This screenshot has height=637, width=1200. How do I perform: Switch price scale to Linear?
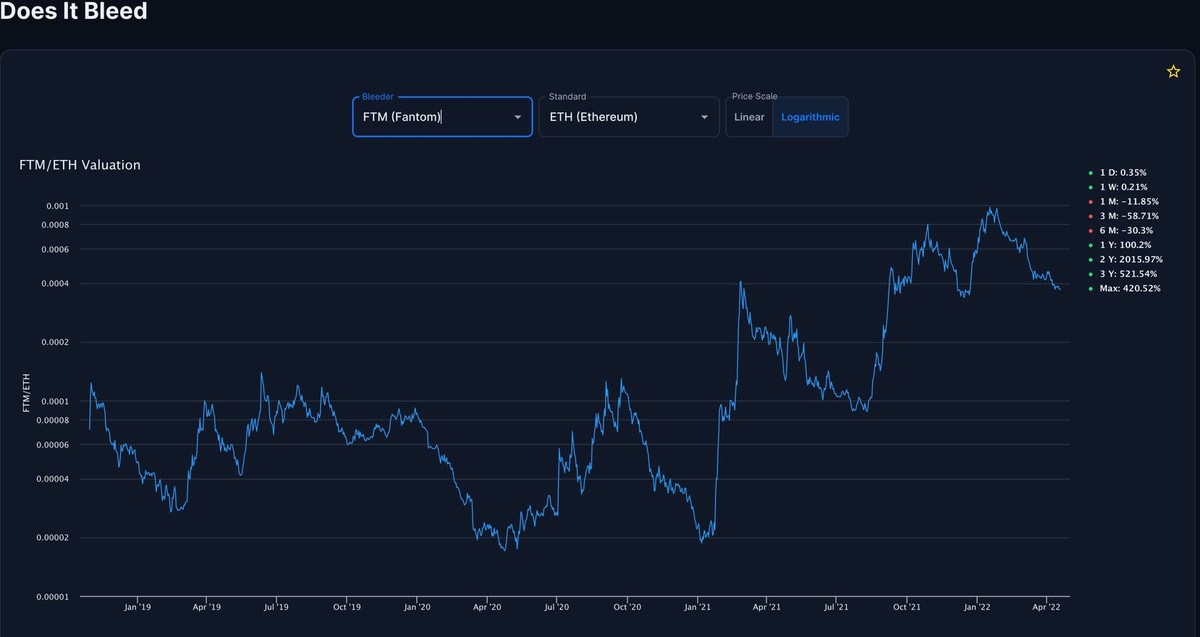coord(749,117)
